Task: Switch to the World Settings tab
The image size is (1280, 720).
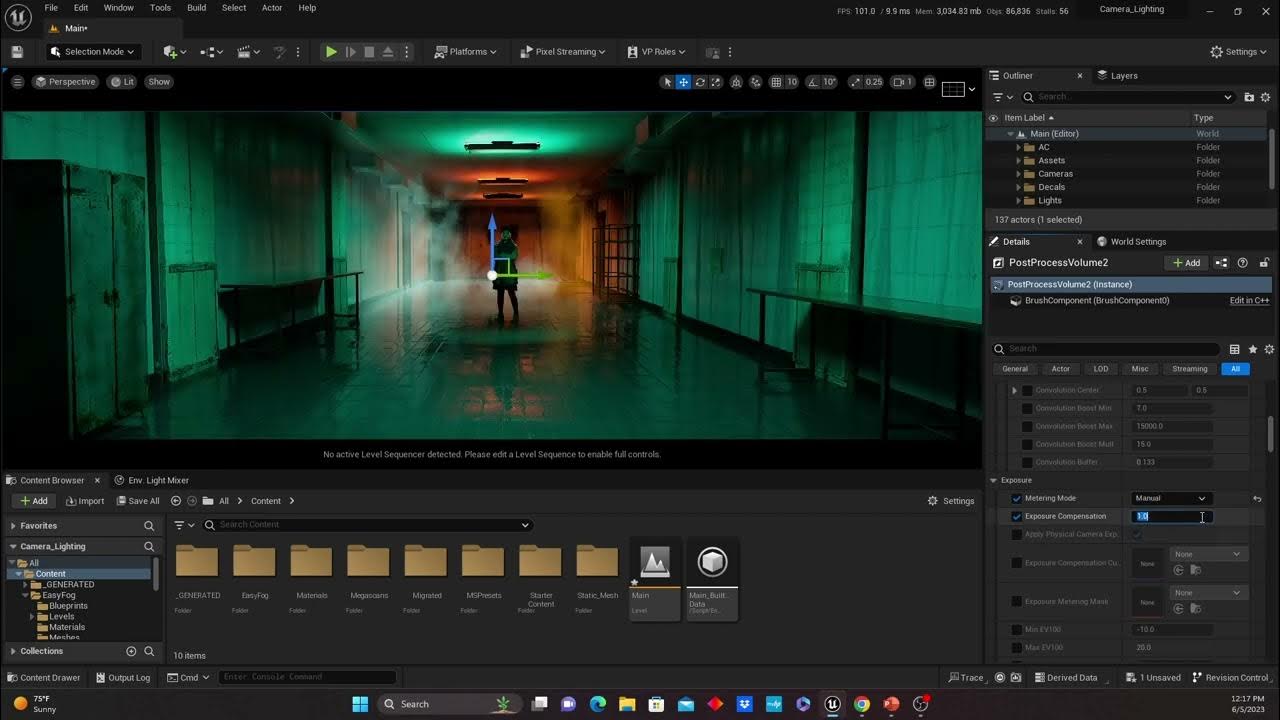Action: 1137,241
